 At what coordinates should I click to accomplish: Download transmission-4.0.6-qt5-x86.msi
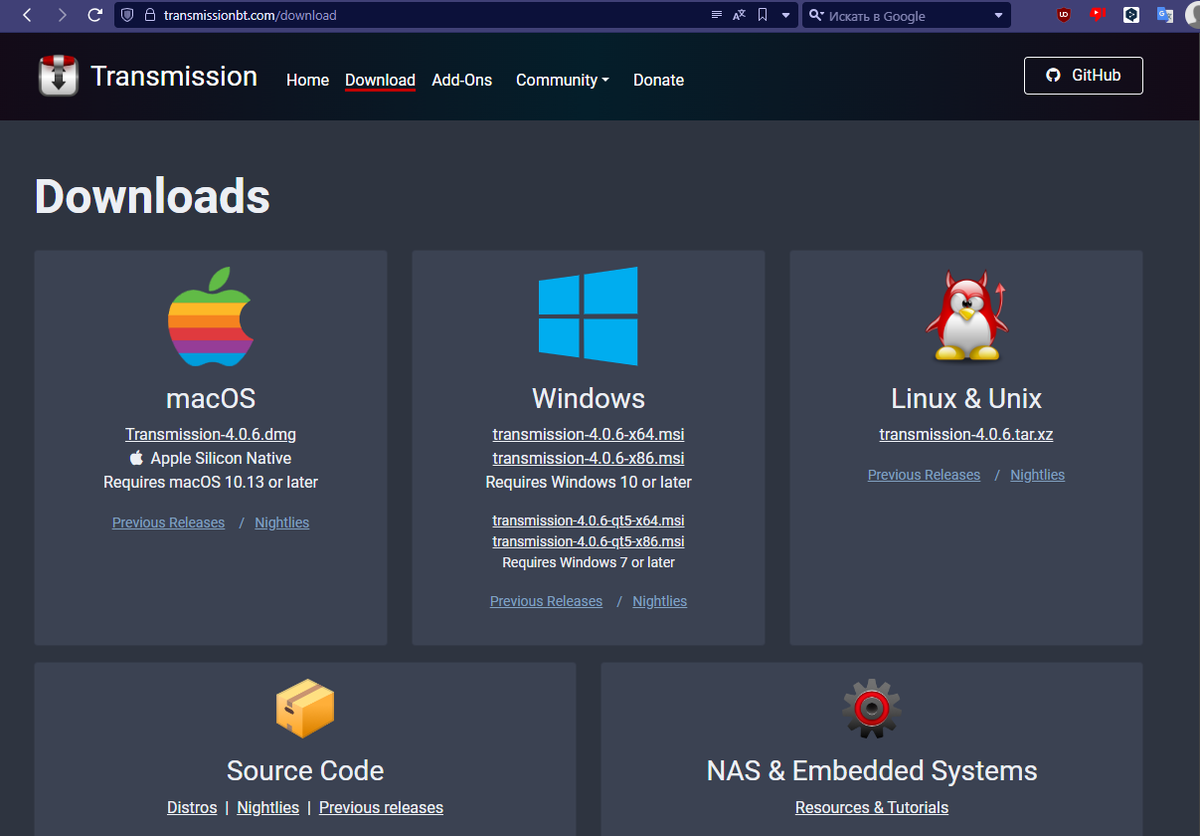[x=588, y=542]
